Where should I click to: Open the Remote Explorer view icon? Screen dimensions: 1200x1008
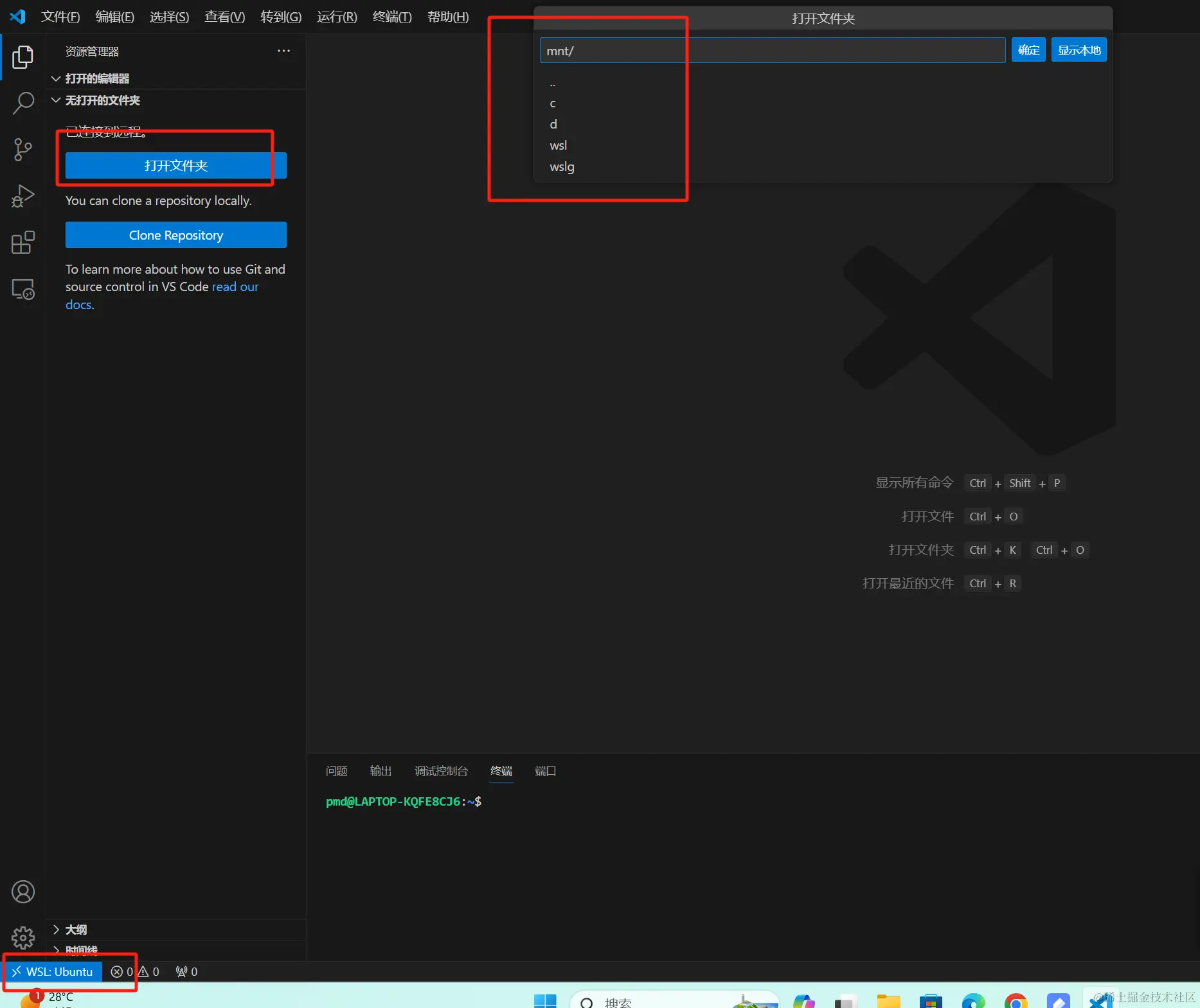23,289
